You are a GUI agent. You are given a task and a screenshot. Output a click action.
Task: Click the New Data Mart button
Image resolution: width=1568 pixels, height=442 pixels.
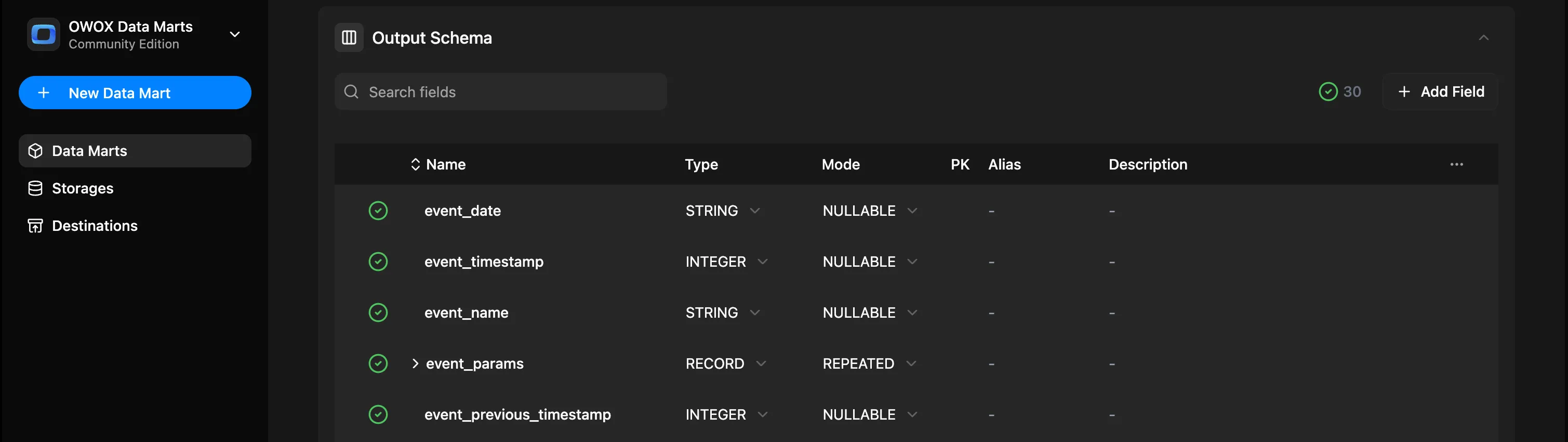(x=135, y=93)
